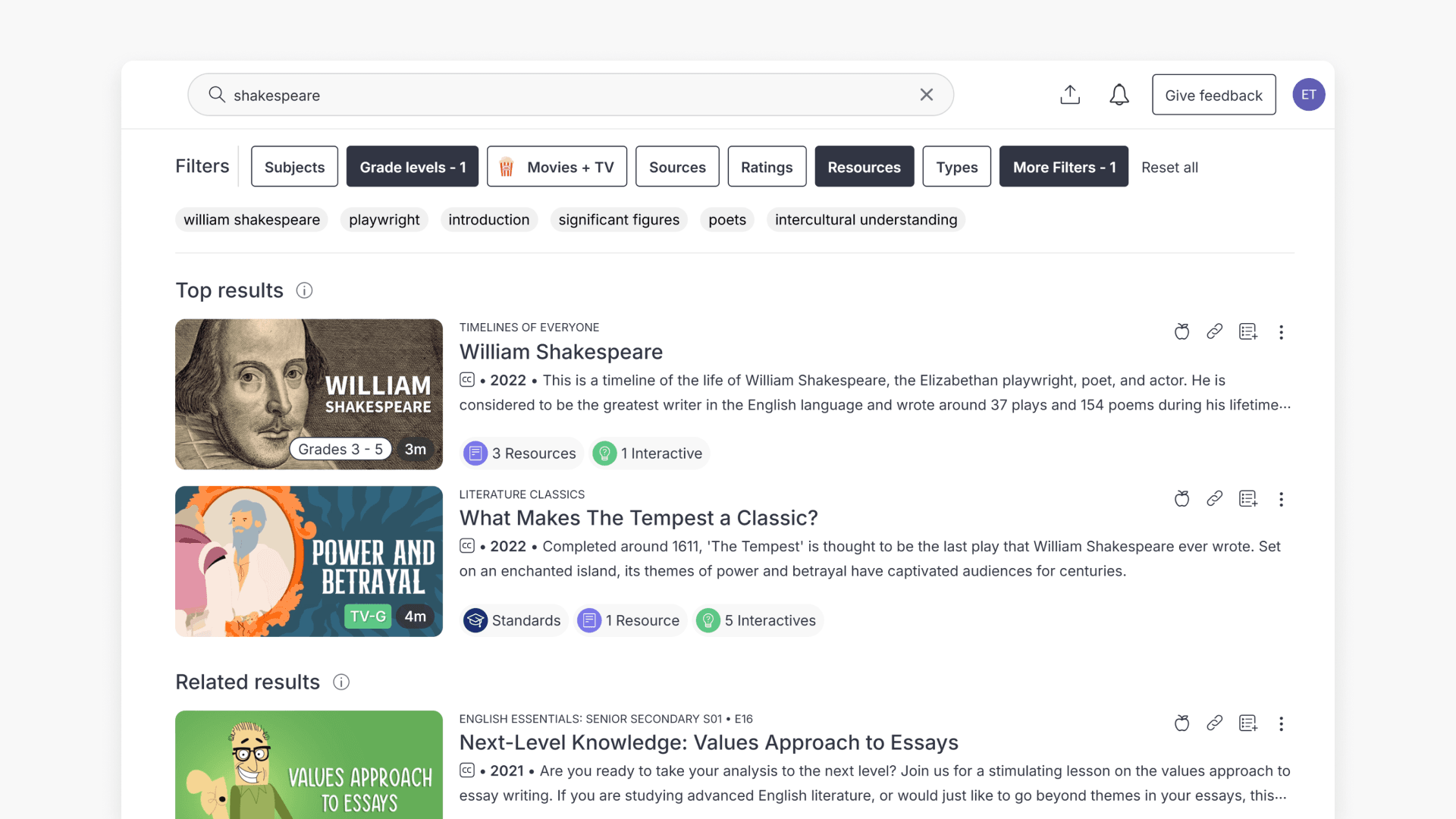Open the Ratings filter panel

click(x=767, y=167)
